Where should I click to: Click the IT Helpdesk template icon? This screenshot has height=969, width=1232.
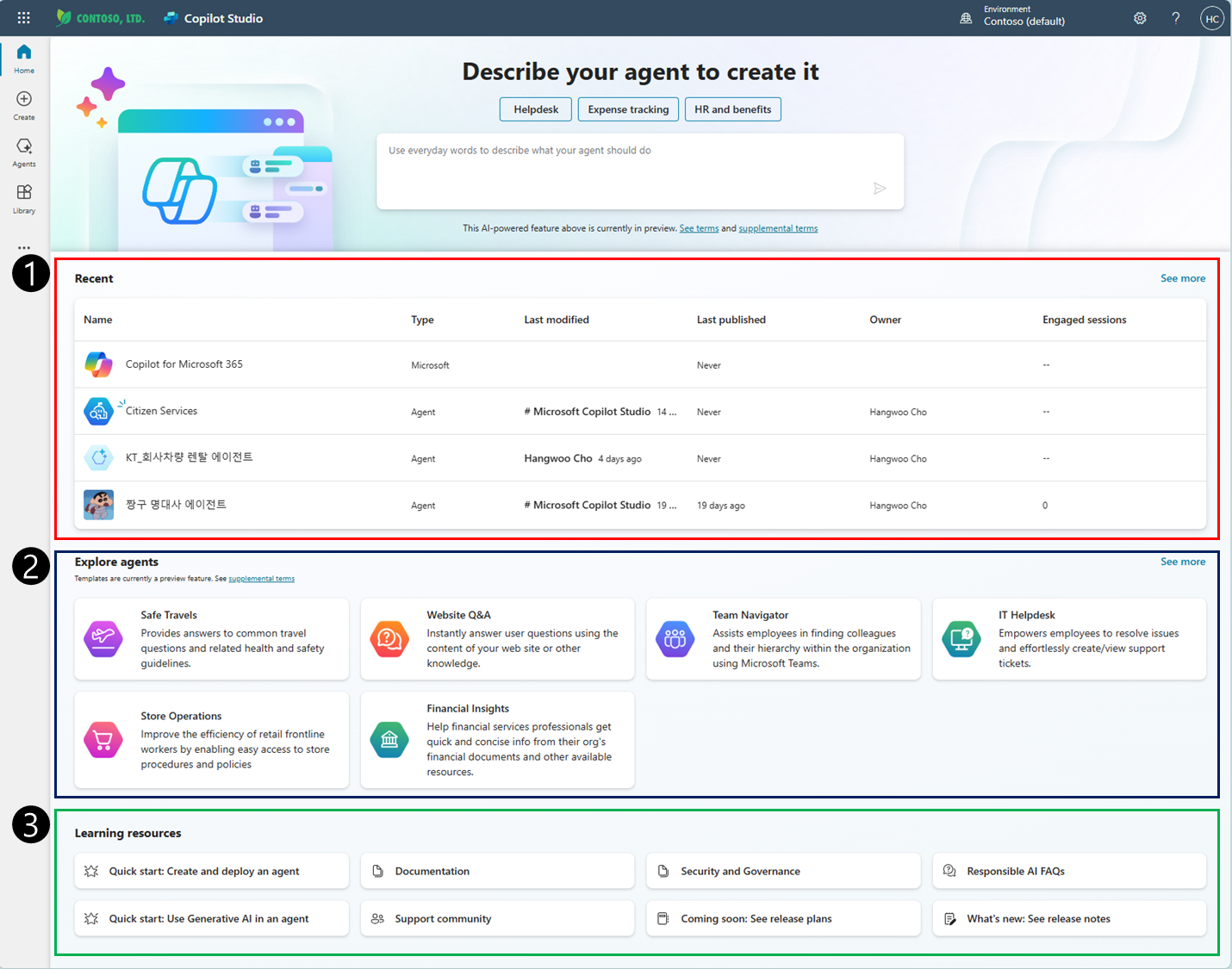tap(961, 639)
